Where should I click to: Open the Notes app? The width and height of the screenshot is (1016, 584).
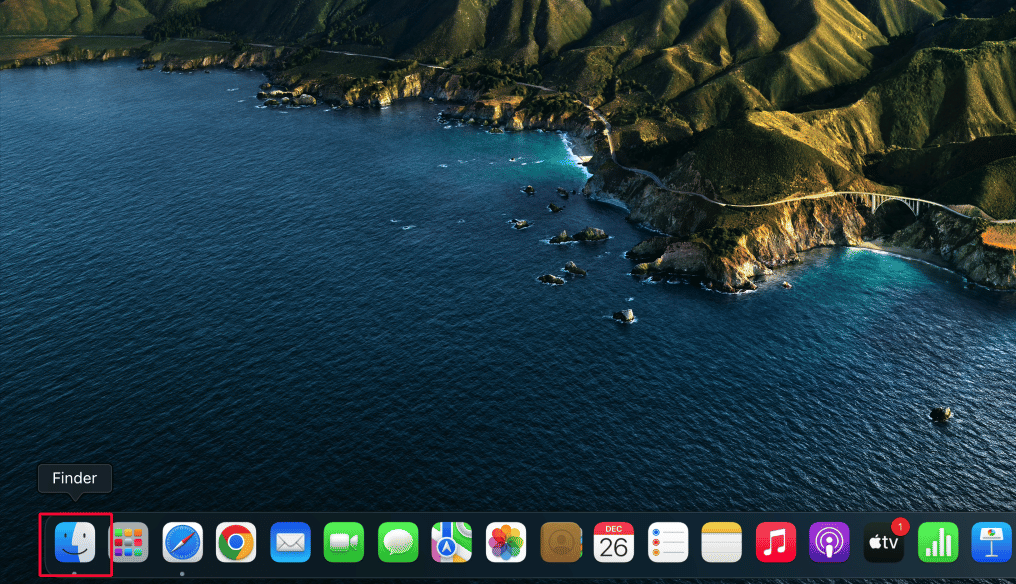click(x=721, y=542)
